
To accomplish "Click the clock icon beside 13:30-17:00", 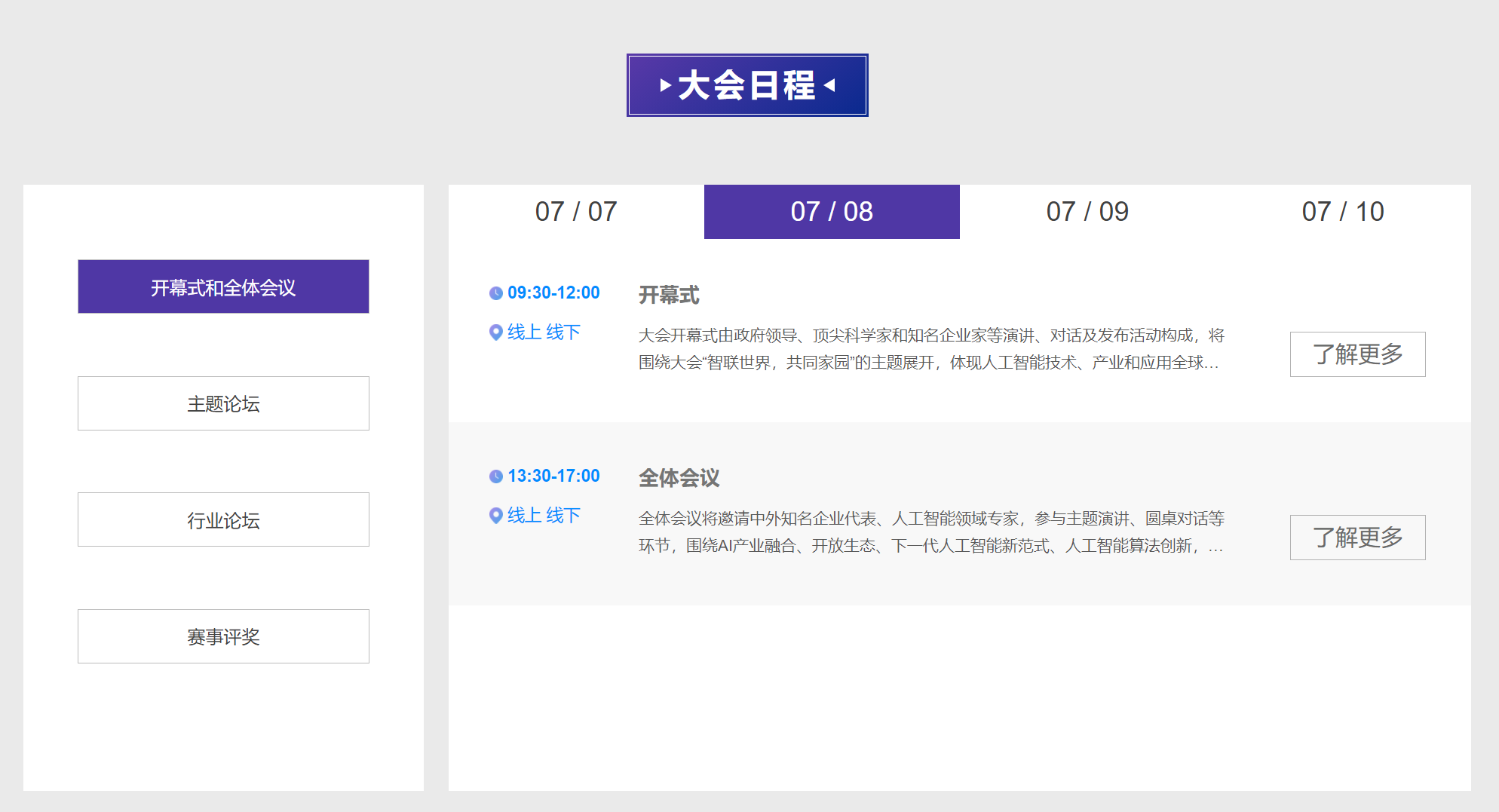I will [496, 476].
